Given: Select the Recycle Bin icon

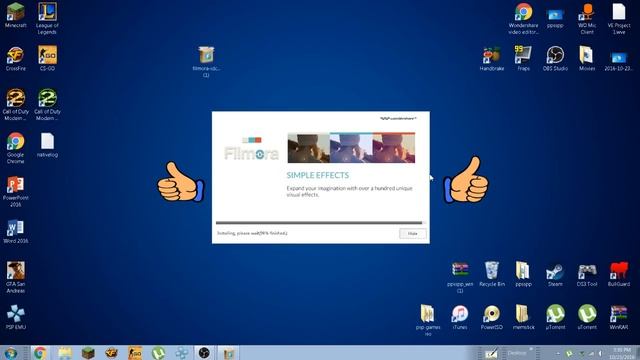Looking at the screenshot, I should pyautogui.click(x=492, y=274).
